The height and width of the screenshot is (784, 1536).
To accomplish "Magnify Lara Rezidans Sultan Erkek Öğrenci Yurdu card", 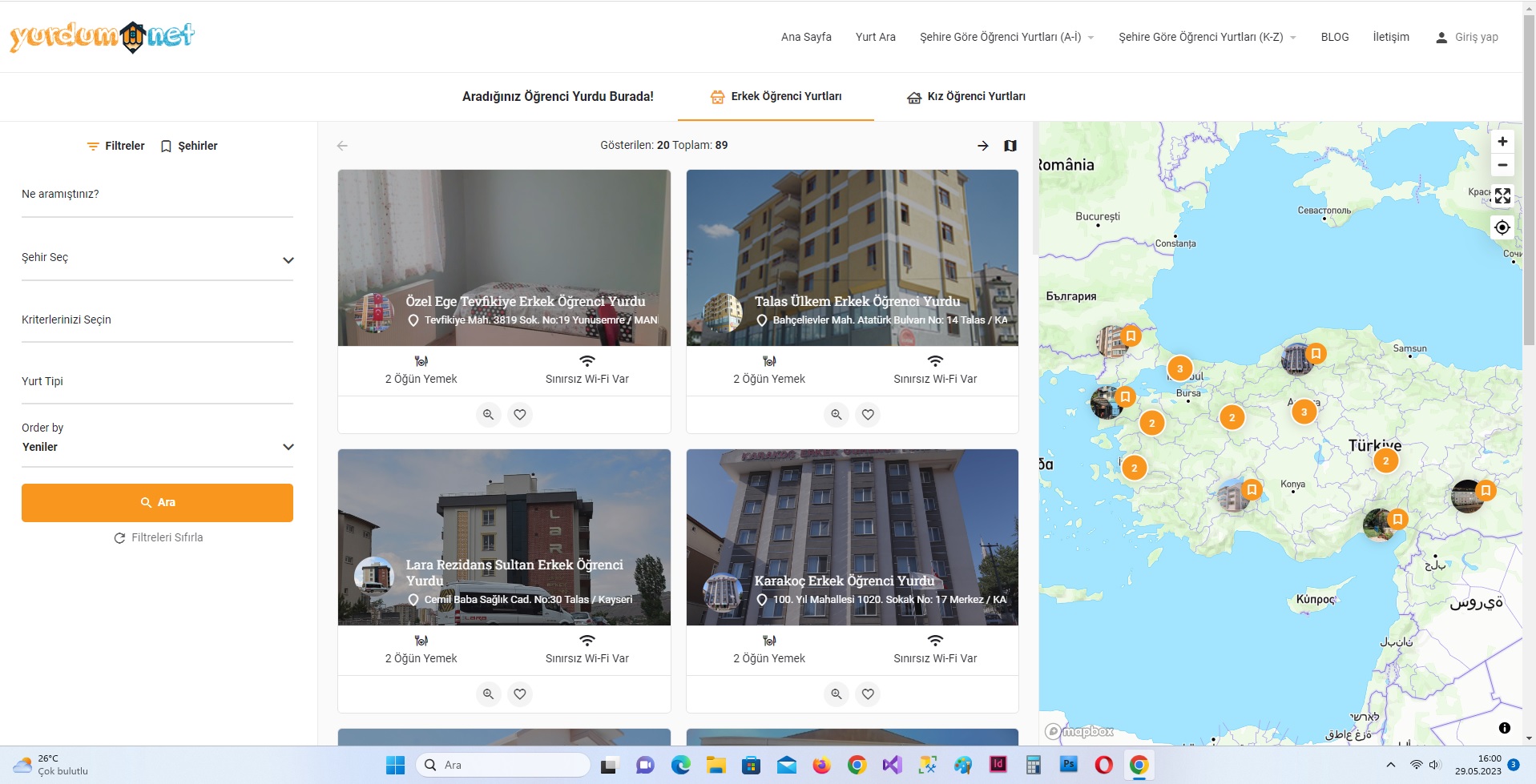I will coord(489,694).
